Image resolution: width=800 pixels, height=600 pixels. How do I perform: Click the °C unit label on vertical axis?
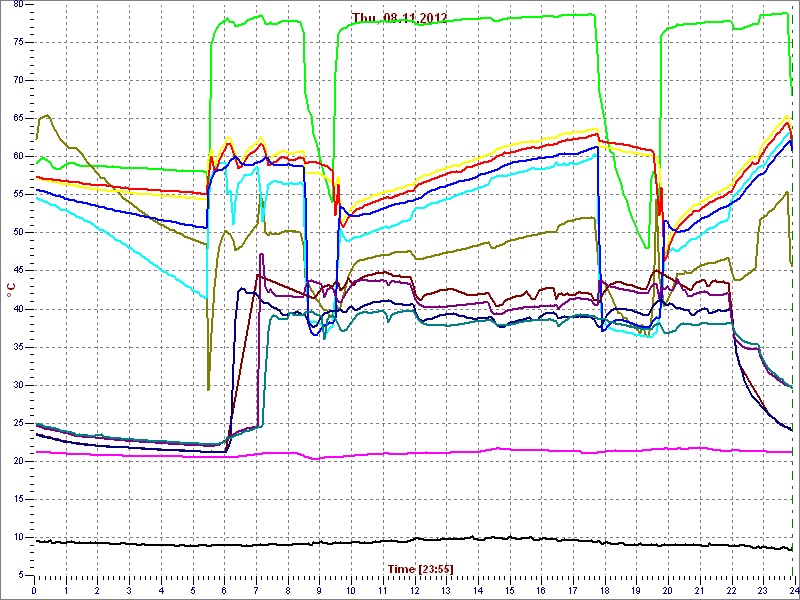tap(11, 292)
